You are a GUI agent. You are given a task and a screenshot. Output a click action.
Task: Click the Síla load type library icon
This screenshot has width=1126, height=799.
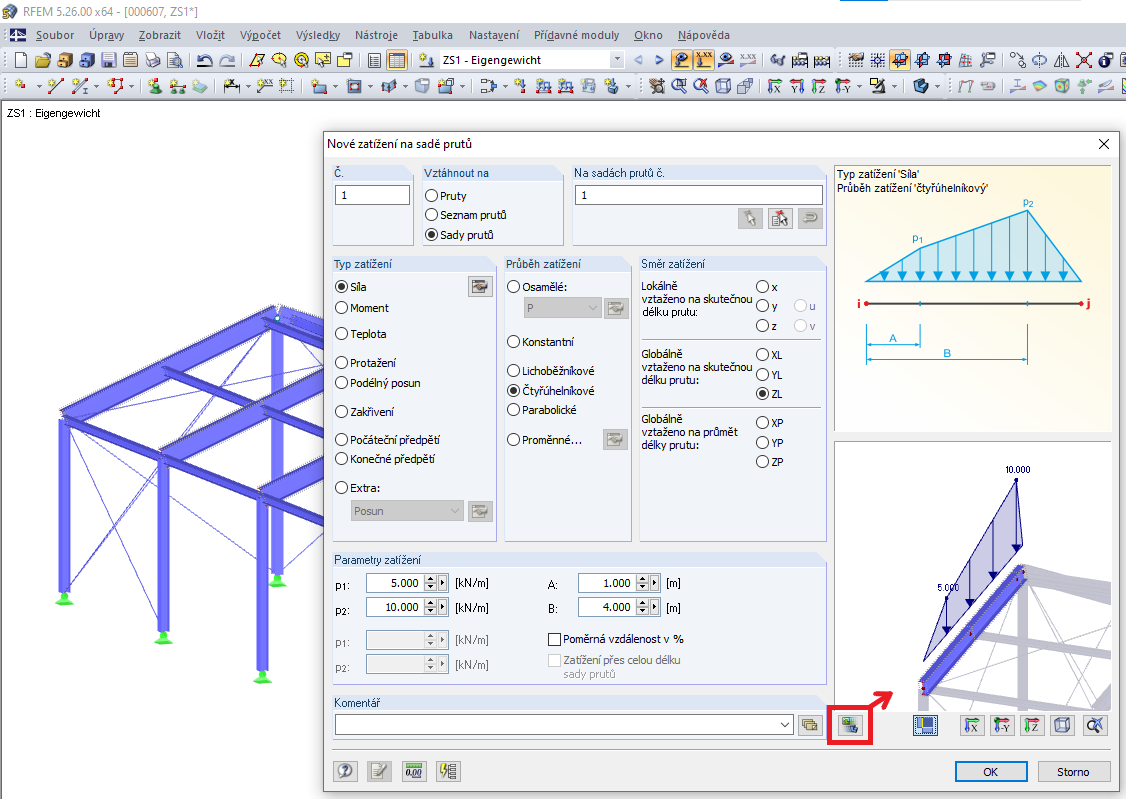tap(480, 286)
